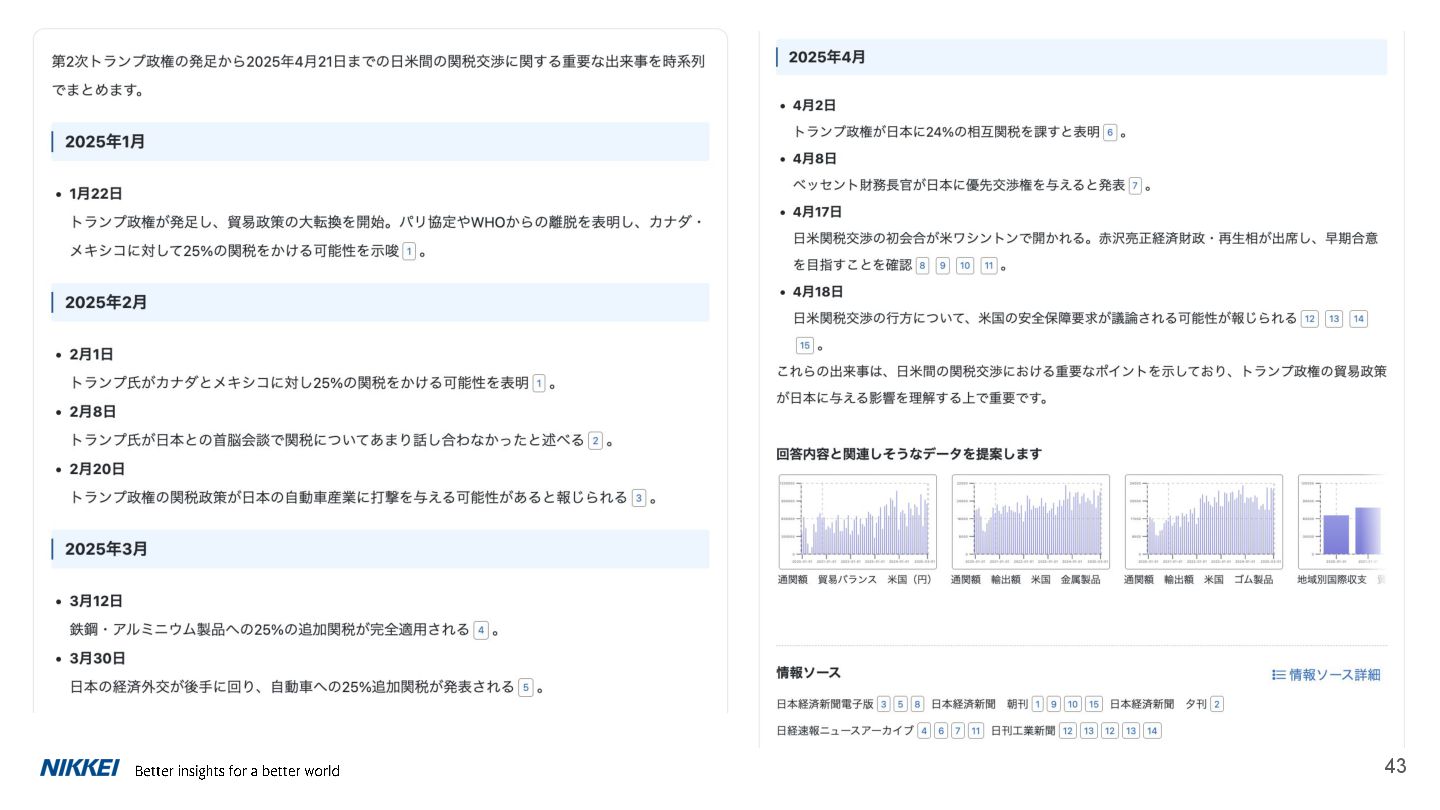Select source badge 9 beside 日本経済新聞 朝刊

1054,704
